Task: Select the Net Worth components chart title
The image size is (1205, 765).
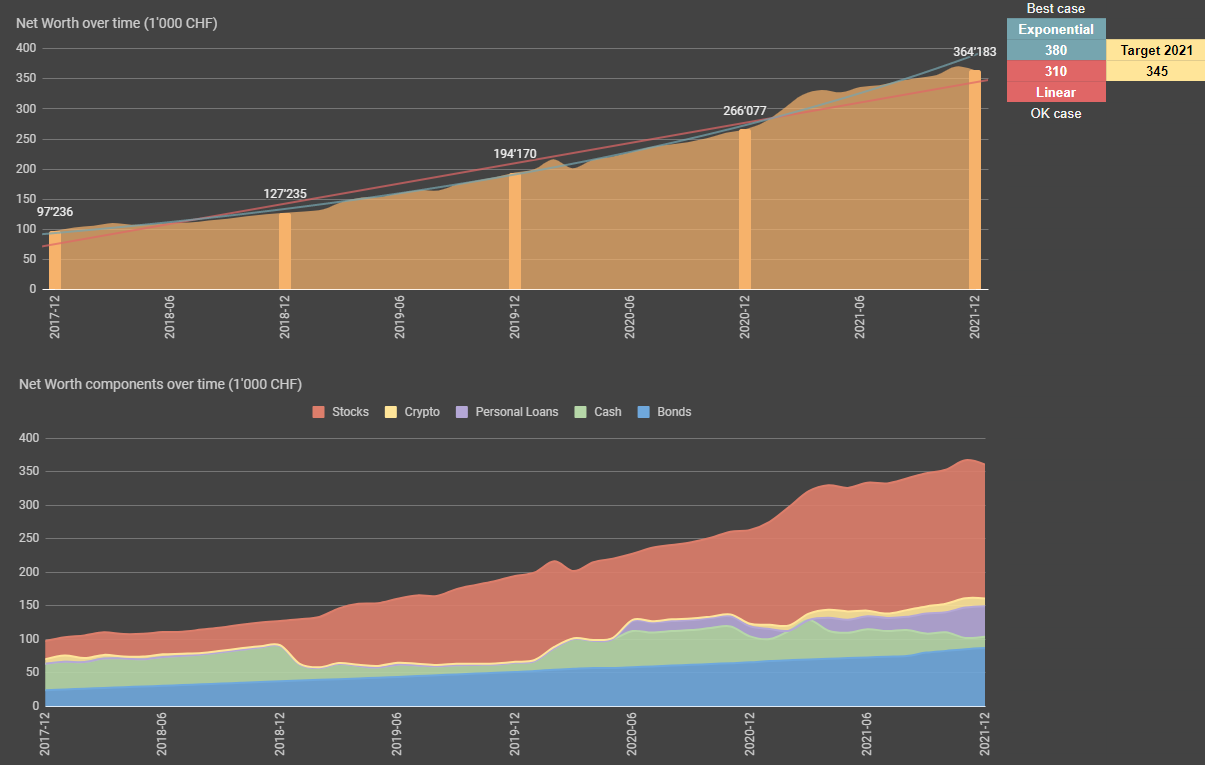Action: pyautogui.click(x=160, y=384)
